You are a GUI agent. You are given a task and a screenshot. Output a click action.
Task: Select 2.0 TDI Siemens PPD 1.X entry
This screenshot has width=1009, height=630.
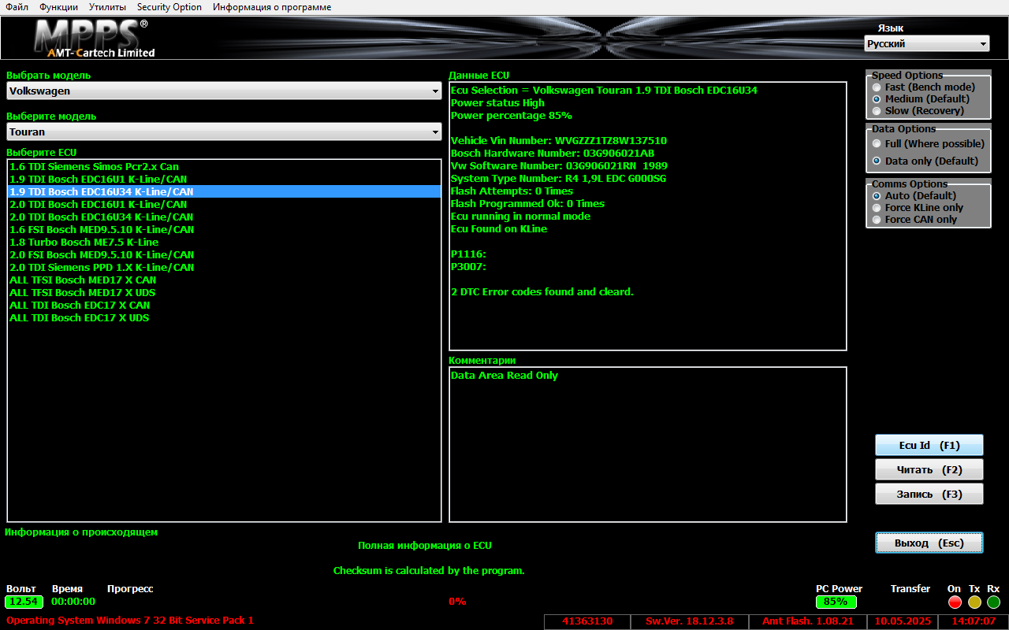coord(224,268)
